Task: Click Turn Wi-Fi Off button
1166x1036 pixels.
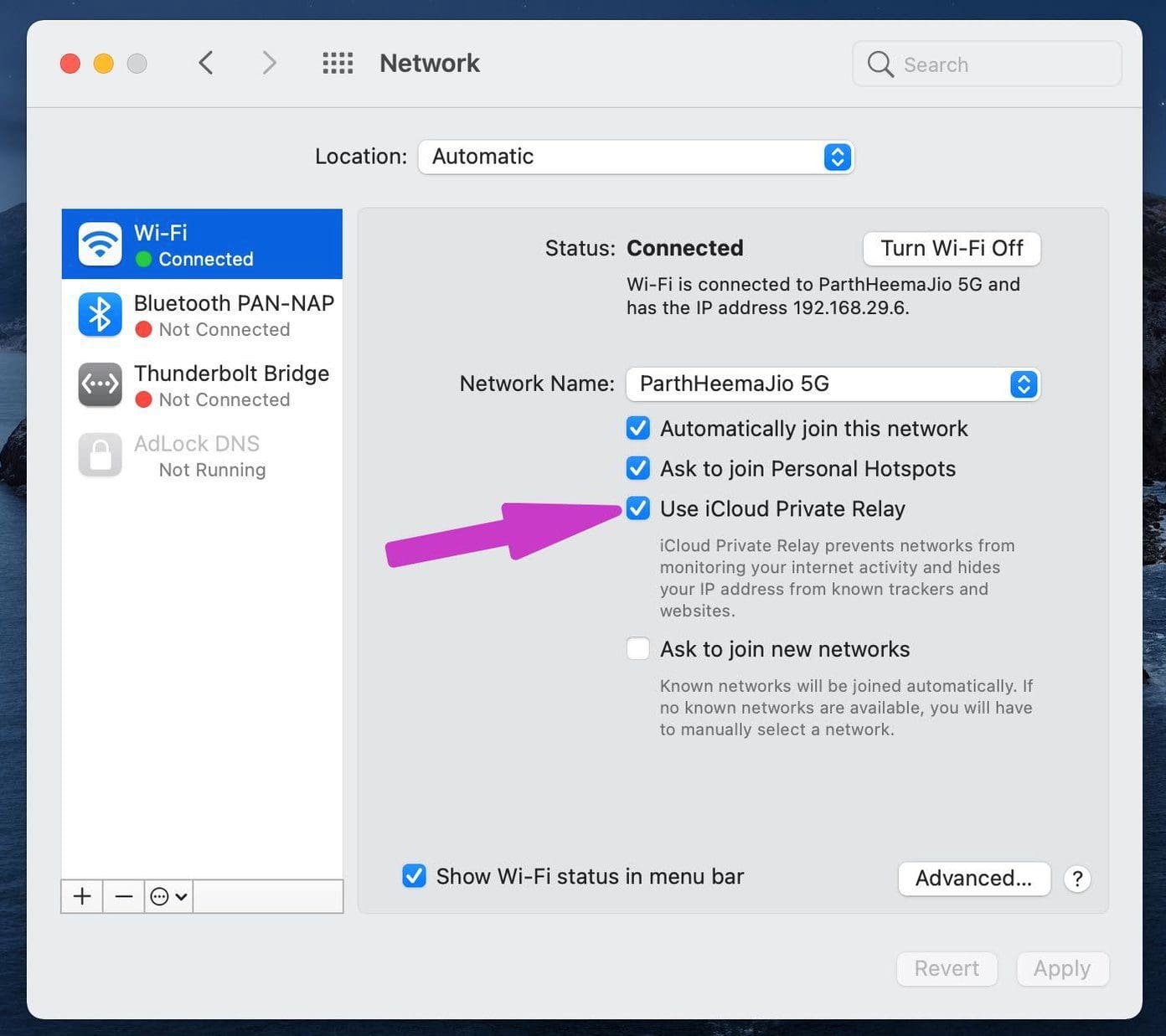Action: (x=952, y=249)
